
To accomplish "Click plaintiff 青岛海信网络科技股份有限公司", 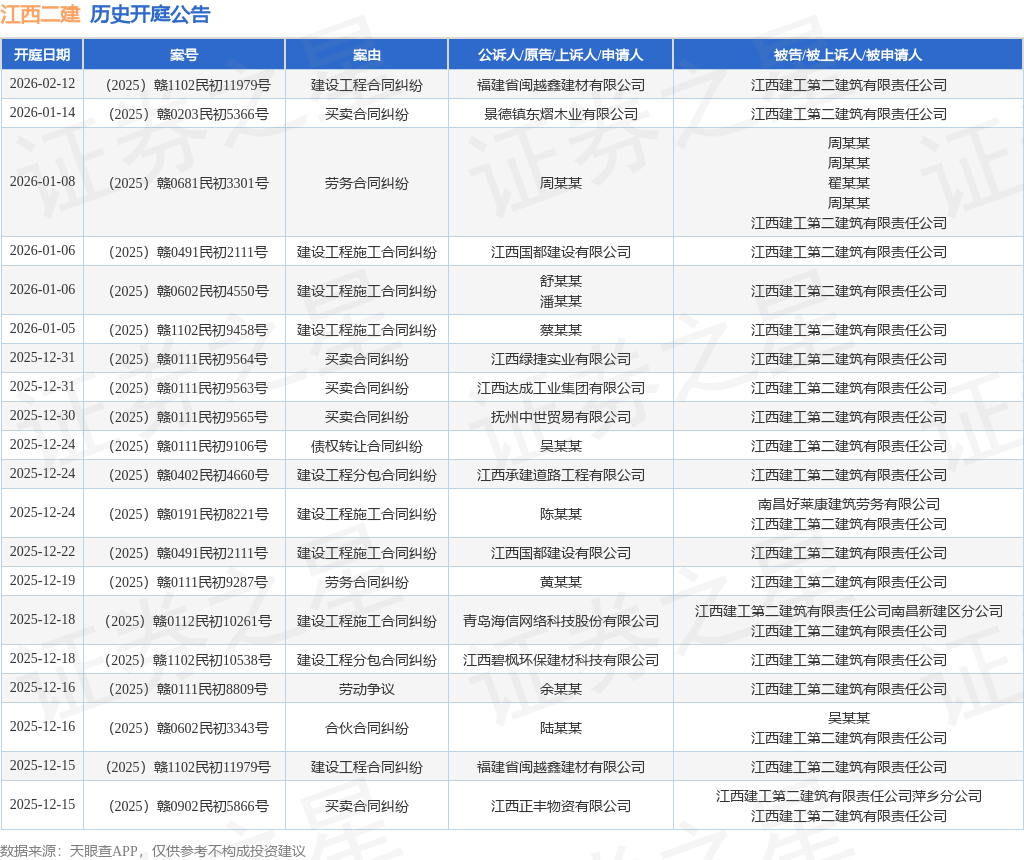I will point(560,621).
